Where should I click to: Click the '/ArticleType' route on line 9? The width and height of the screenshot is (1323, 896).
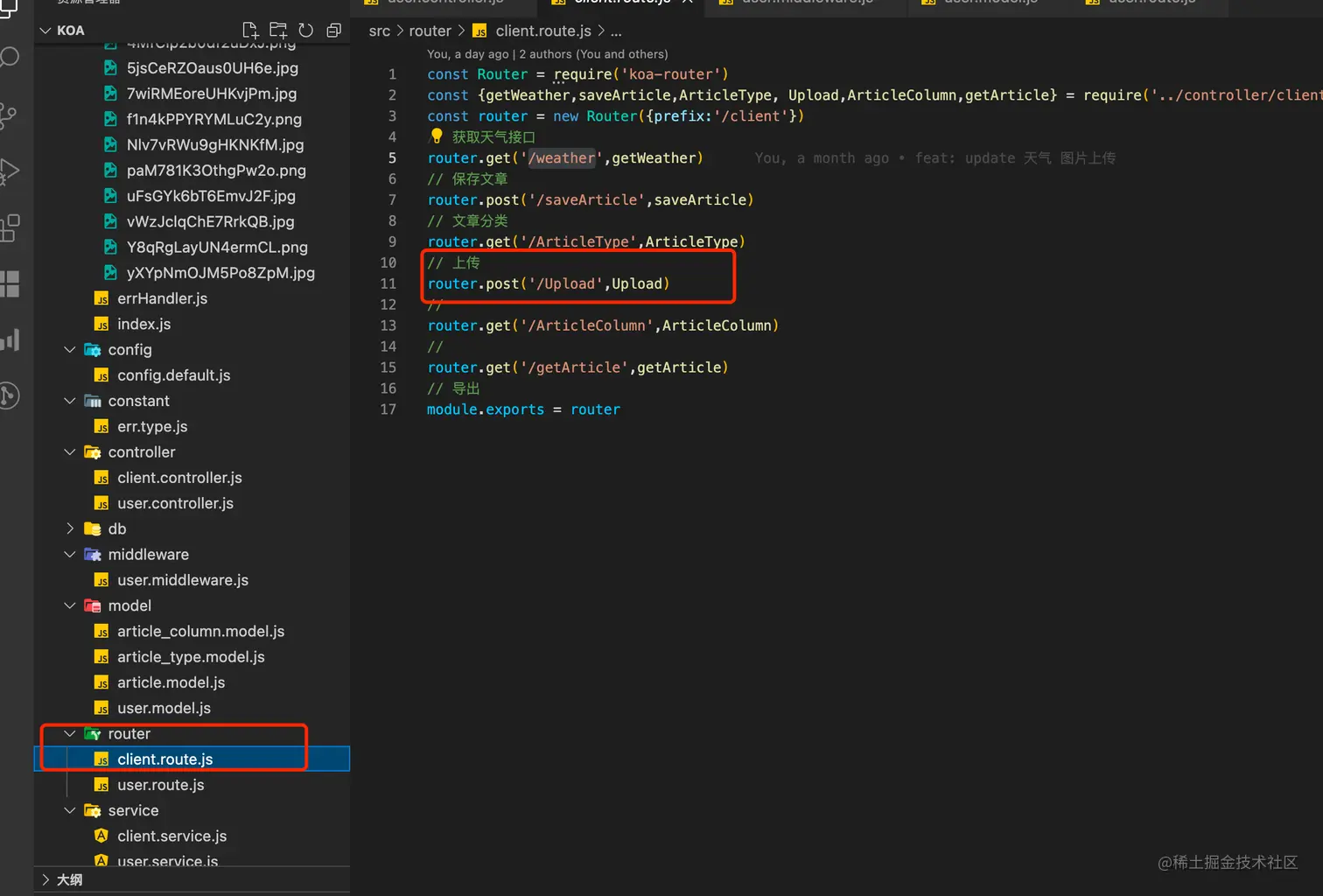coord(583,242)
